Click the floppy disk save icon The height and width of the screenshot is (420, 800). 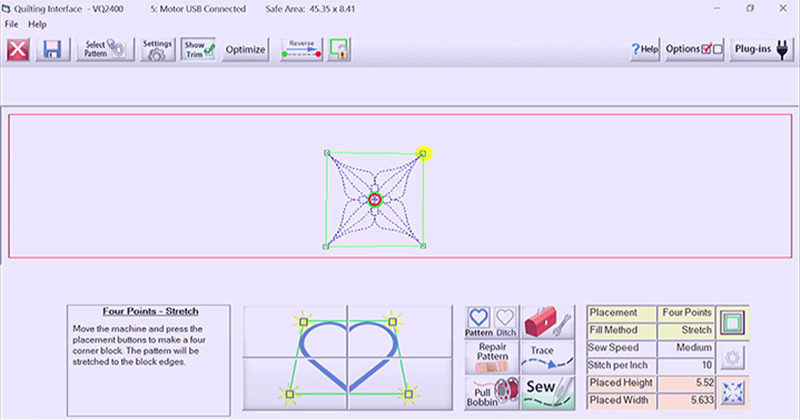coord(53,50)
